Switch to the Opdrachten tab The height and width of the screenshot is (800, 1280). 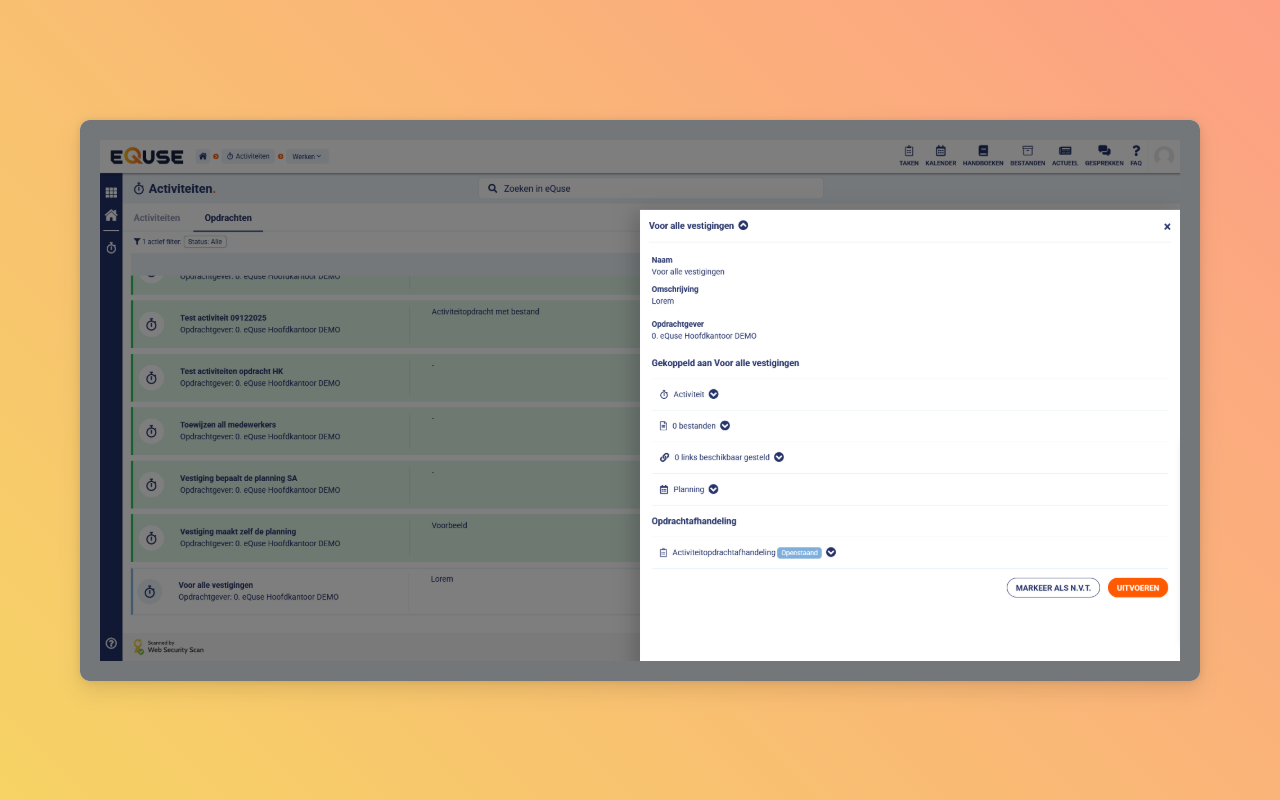228,217
